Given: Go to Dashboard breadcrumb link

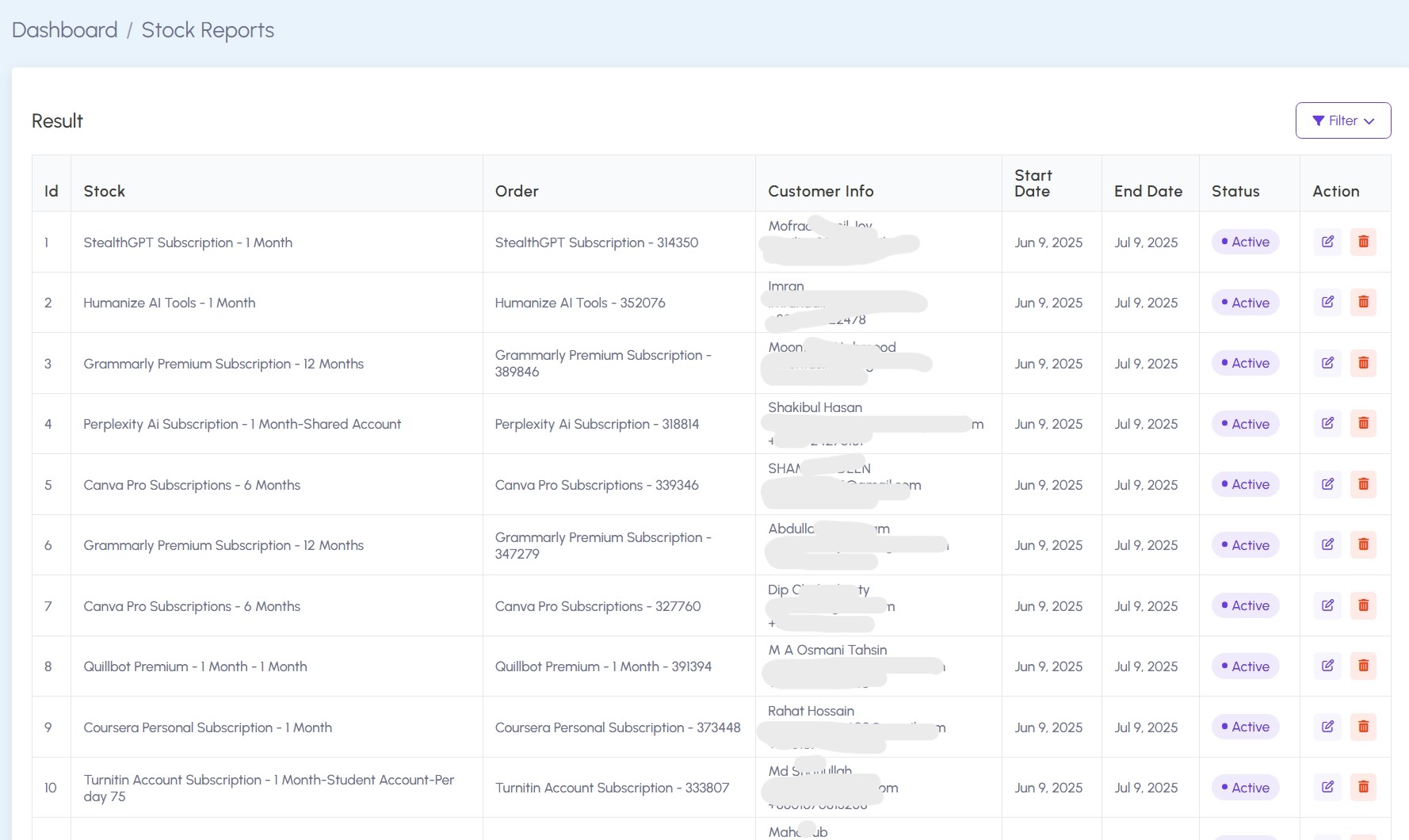Looking at the screenshot, I should [65, 30].
